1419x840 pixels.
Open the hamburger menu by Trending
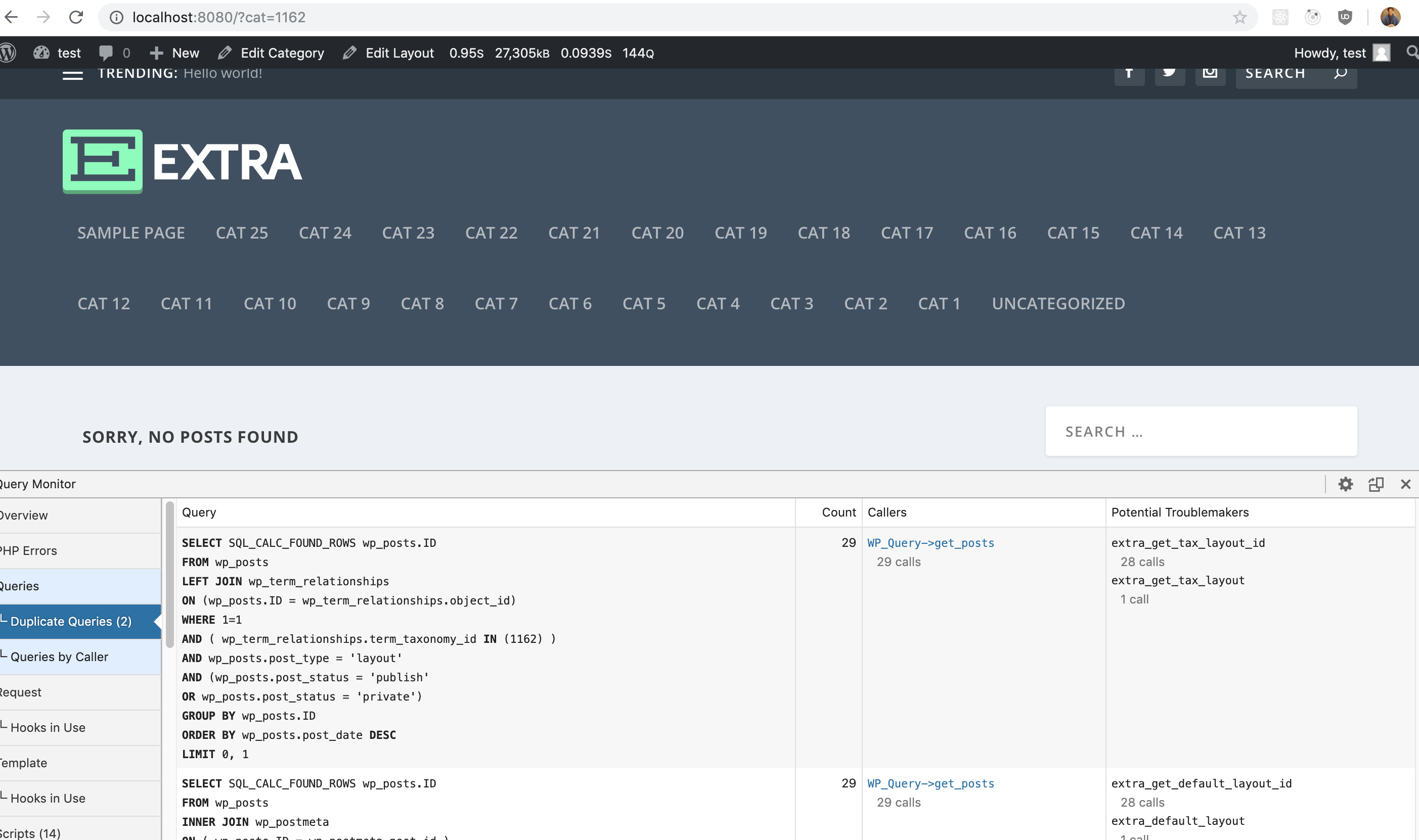[x=72, y=75]
